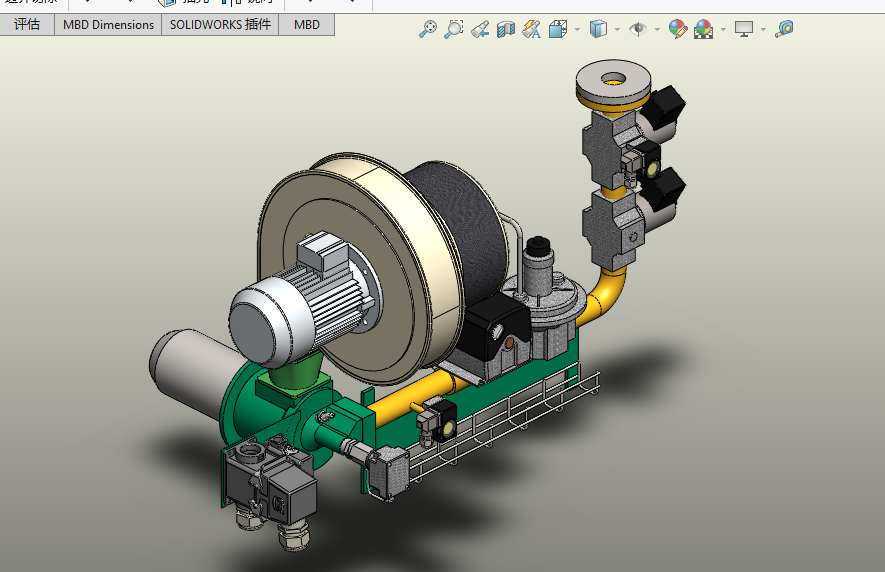Viewport: 885px width, 572px height.
Task: Expand the Apply Scene dropdown arrow
Action: coord(723,29)
